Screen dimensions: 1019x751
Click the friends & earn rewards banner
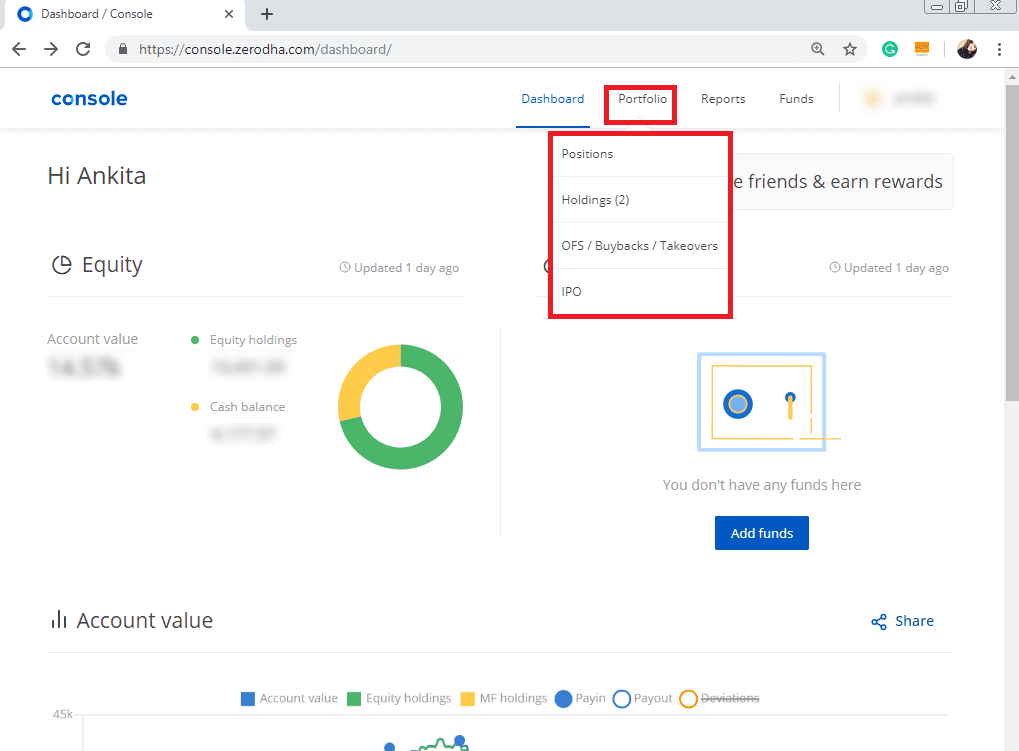tap(842, 182)
